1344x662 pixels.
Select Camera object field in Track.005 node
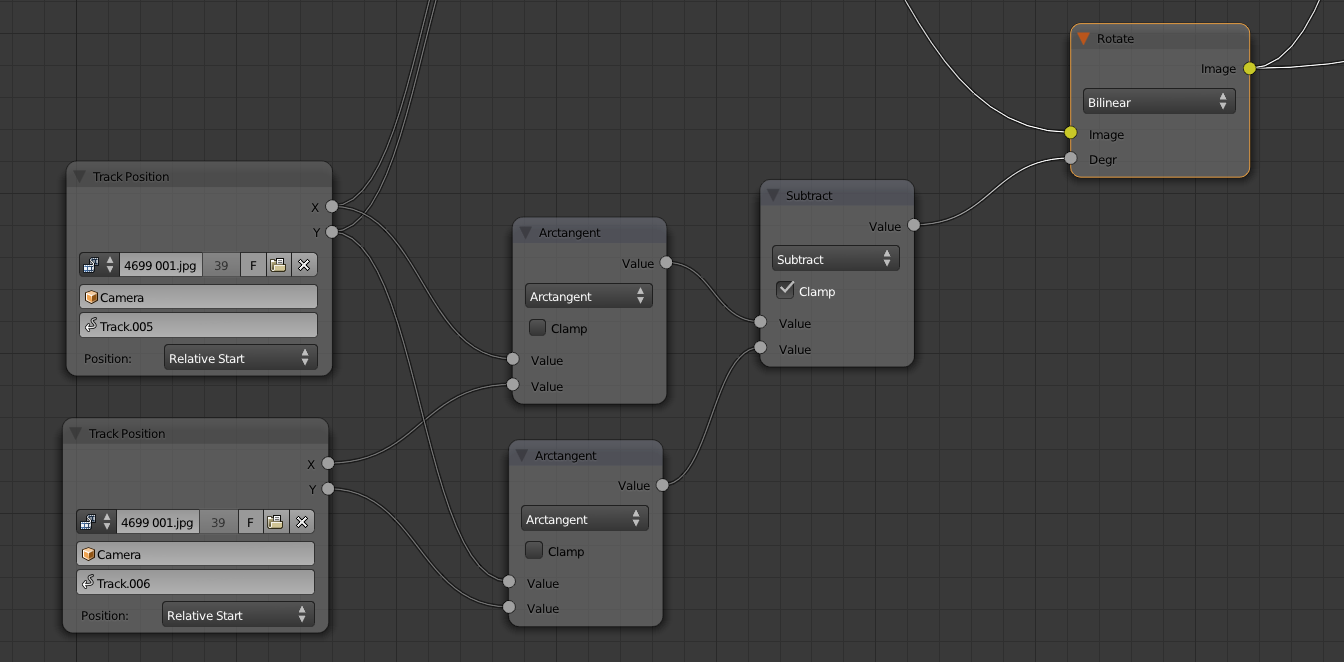point(198,297)
